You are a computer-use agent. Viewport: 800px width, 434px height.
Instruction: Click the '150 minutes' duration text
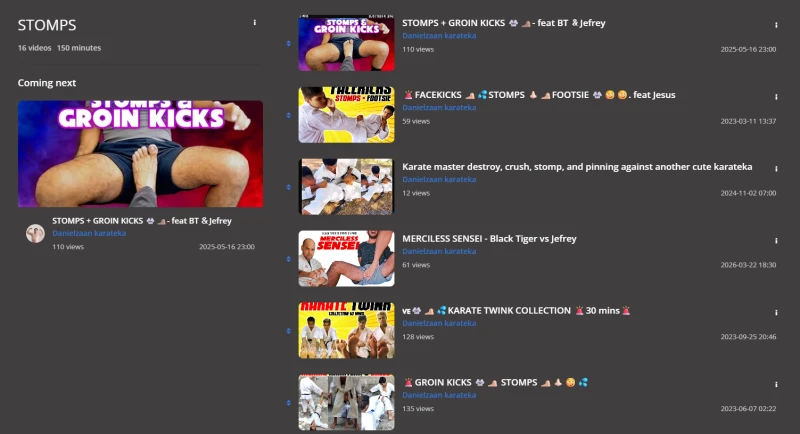tap(79, 48)
